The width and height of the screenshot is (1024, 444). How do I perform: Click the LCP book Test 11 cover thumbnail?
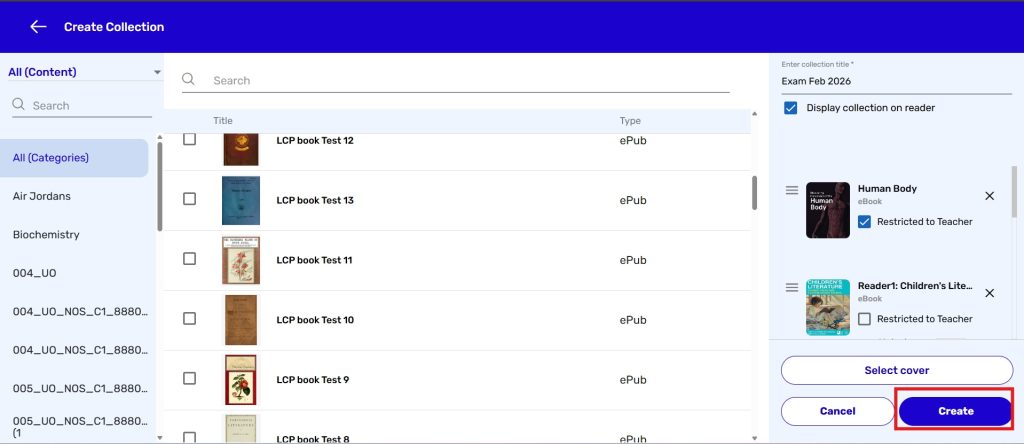pos(240,260)
